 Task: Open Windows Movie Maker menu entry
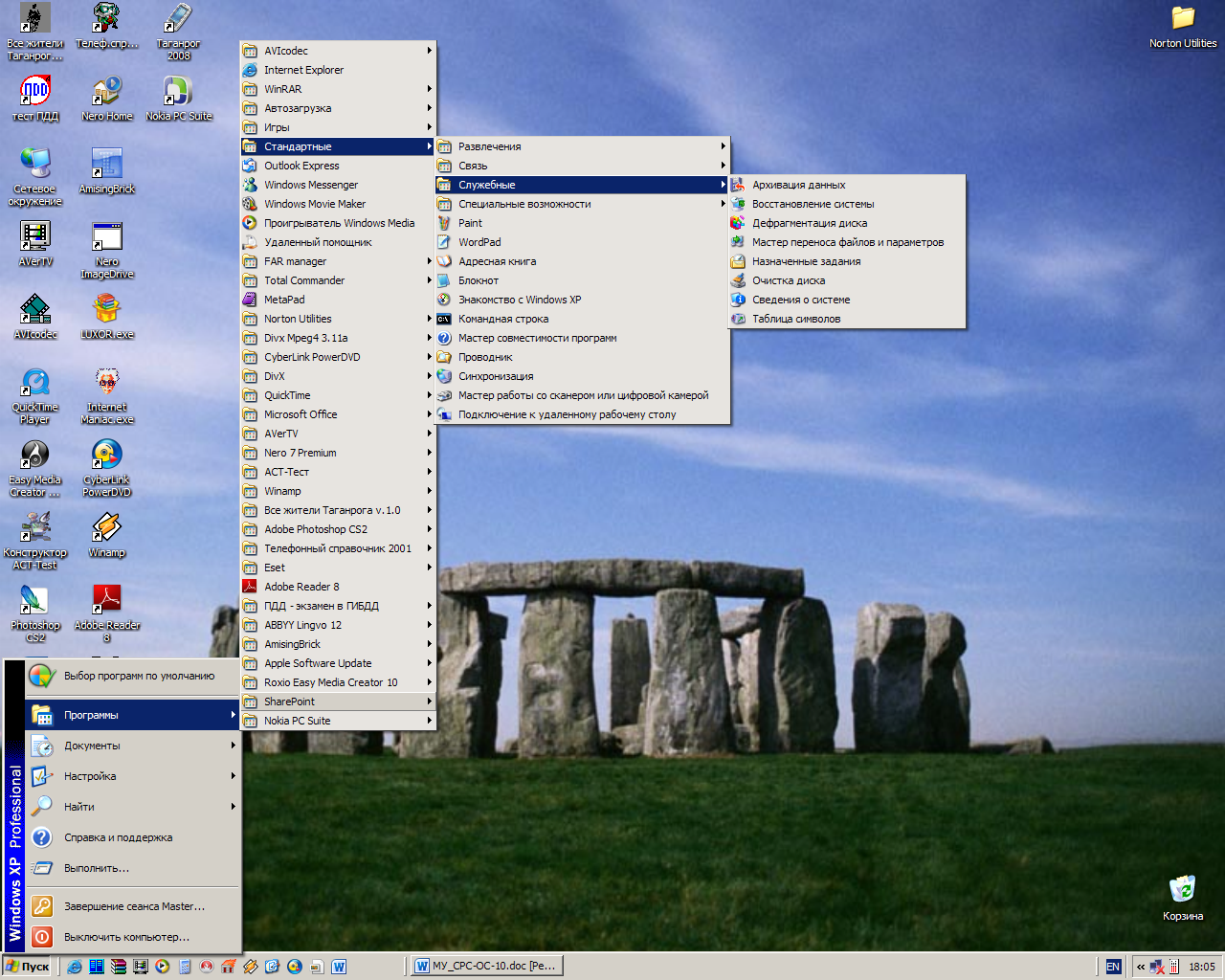(338, 204)
